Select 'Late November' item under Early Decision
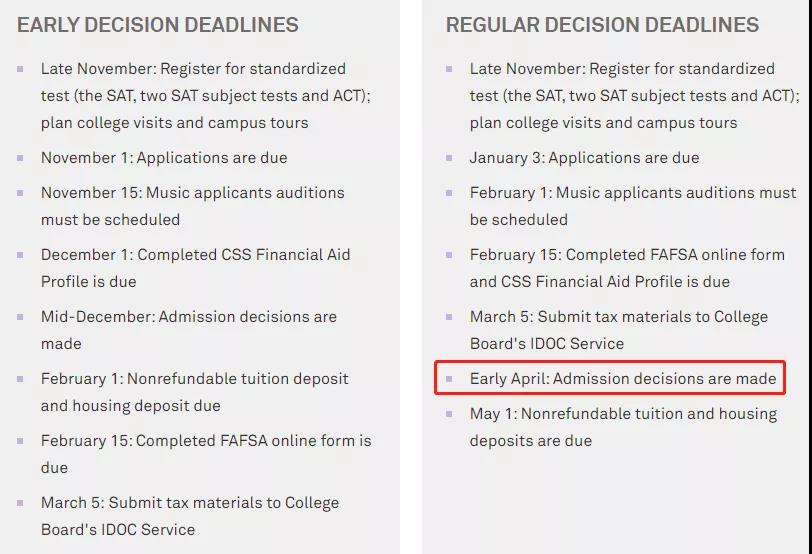812x554 pixels. coord(193,96)
